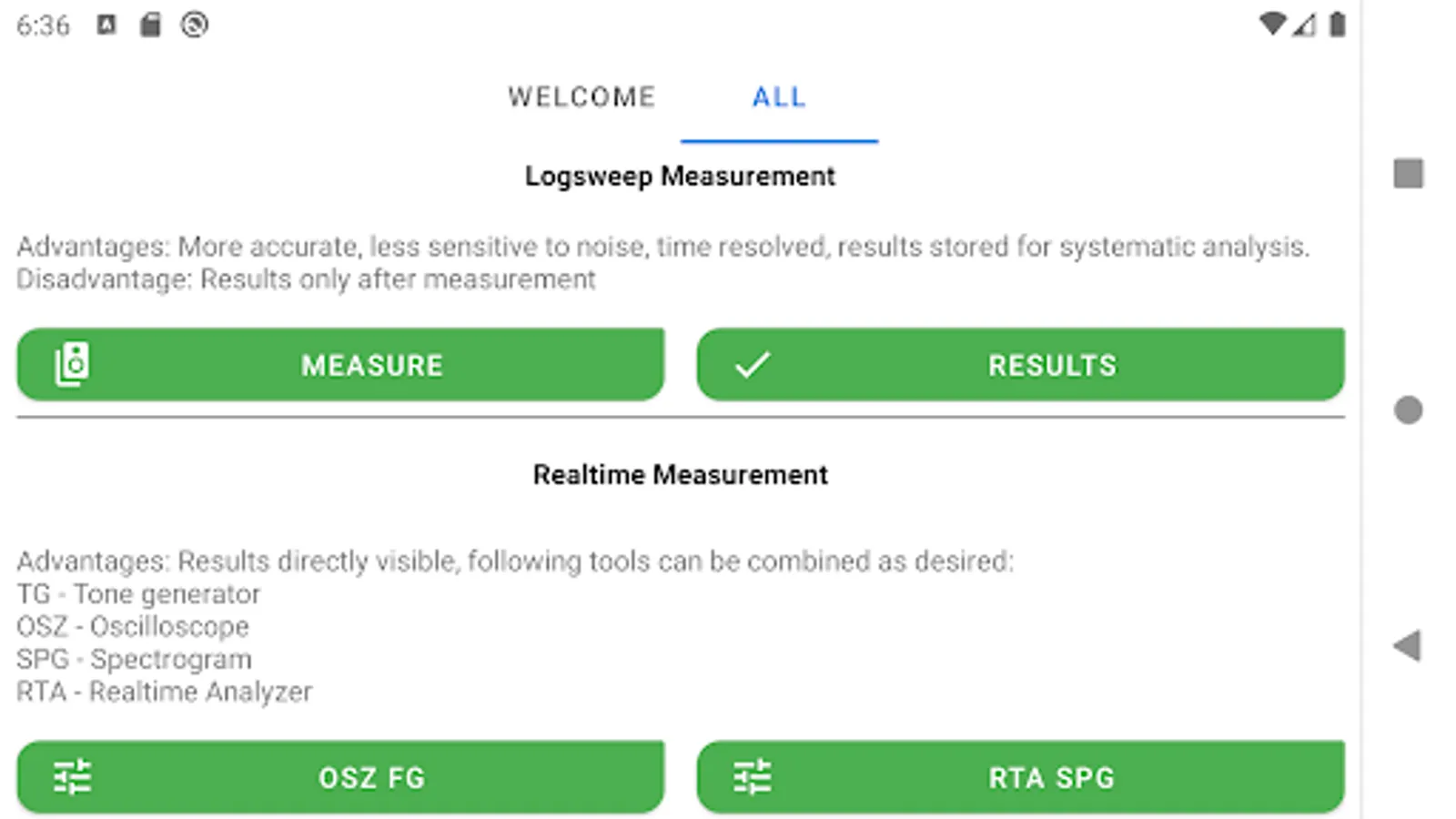The width and height of the screenshot is (1456, 819).
Task: Tap the sliders icon on the RTA SPG button
Action: [x=753, y=777]
